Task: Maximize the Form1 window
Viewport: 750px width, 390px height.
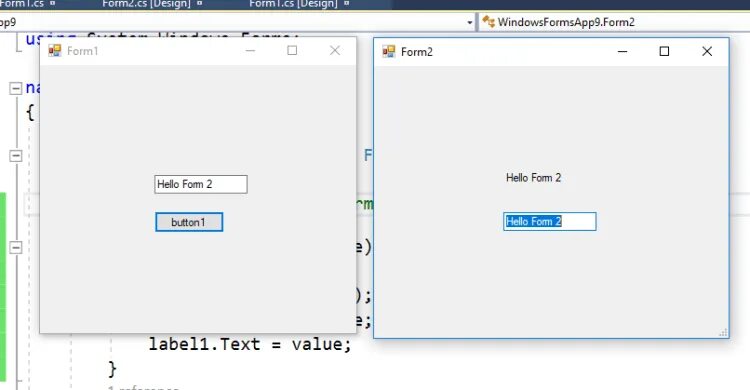Action: (x=292, y=50)
